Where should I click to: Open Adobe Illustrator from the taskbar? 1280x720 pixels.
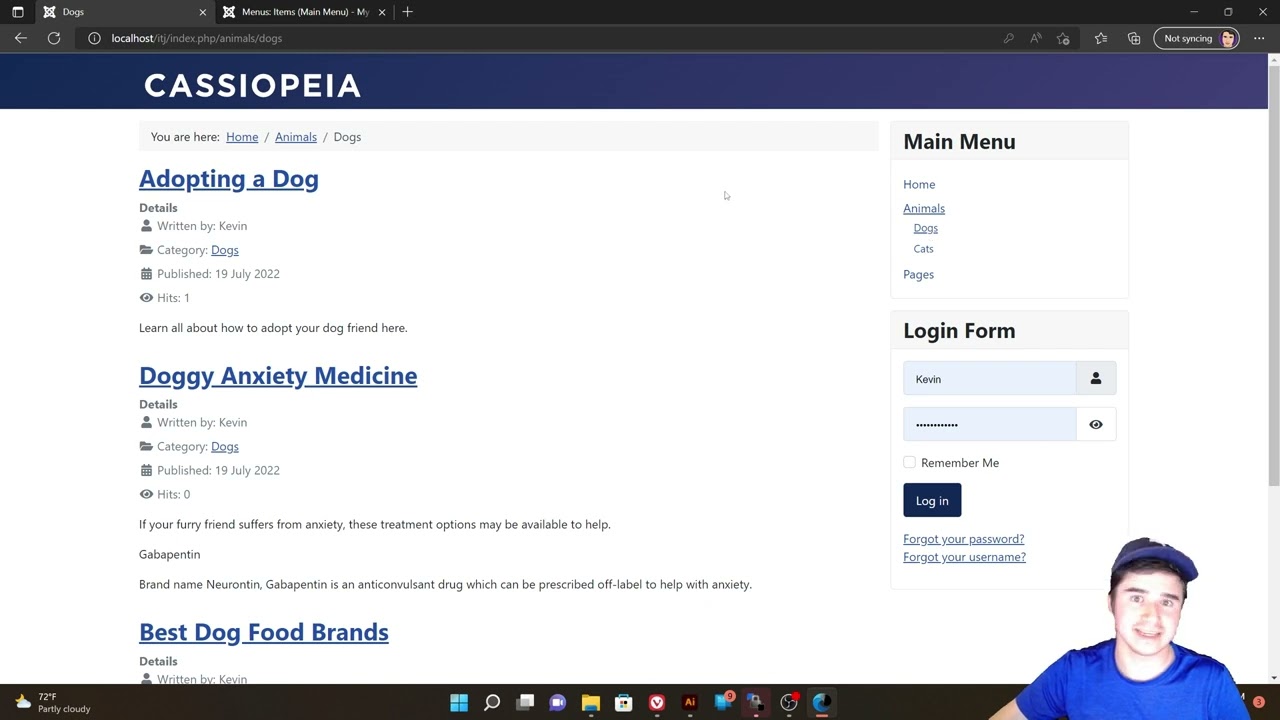click(690, 703)
